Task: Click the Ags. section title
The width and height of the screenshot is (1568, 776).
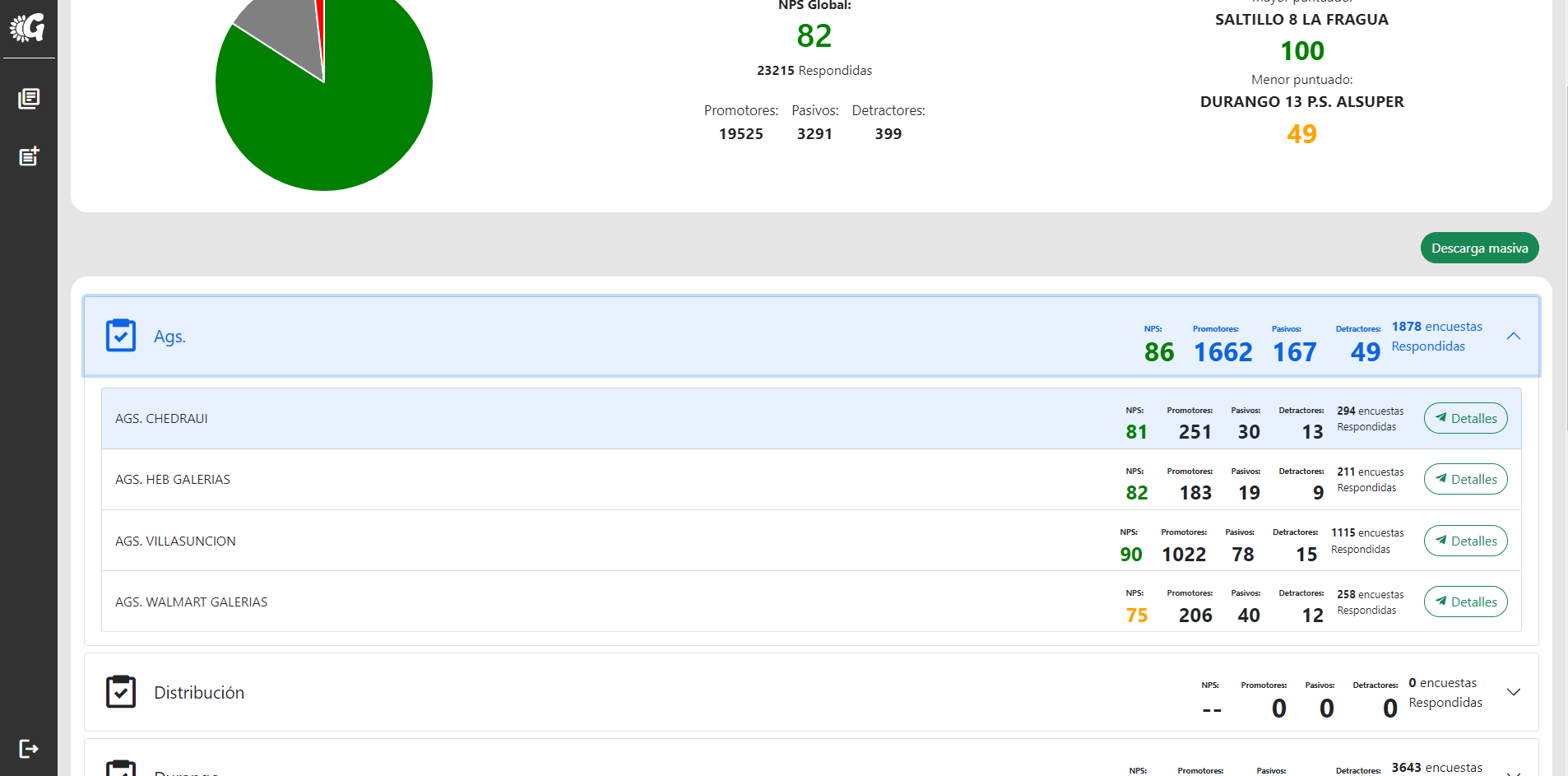Action: pyautogui.click(x=169, y=337)
